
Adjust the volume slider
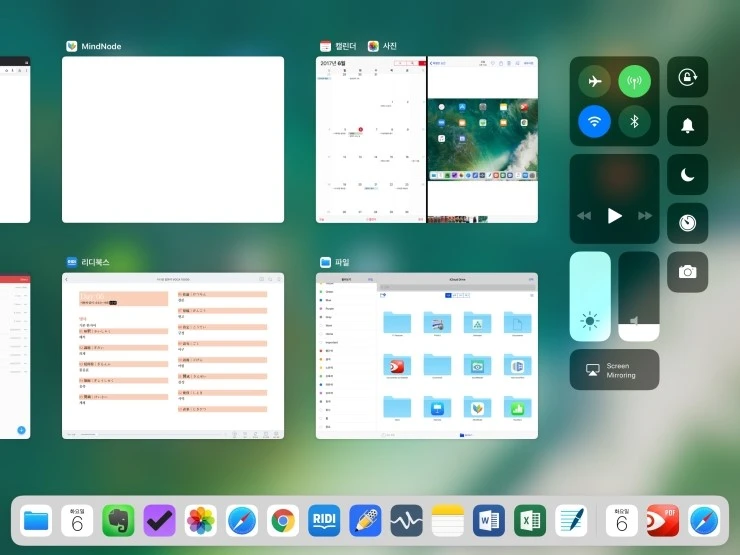coord(639,296)
